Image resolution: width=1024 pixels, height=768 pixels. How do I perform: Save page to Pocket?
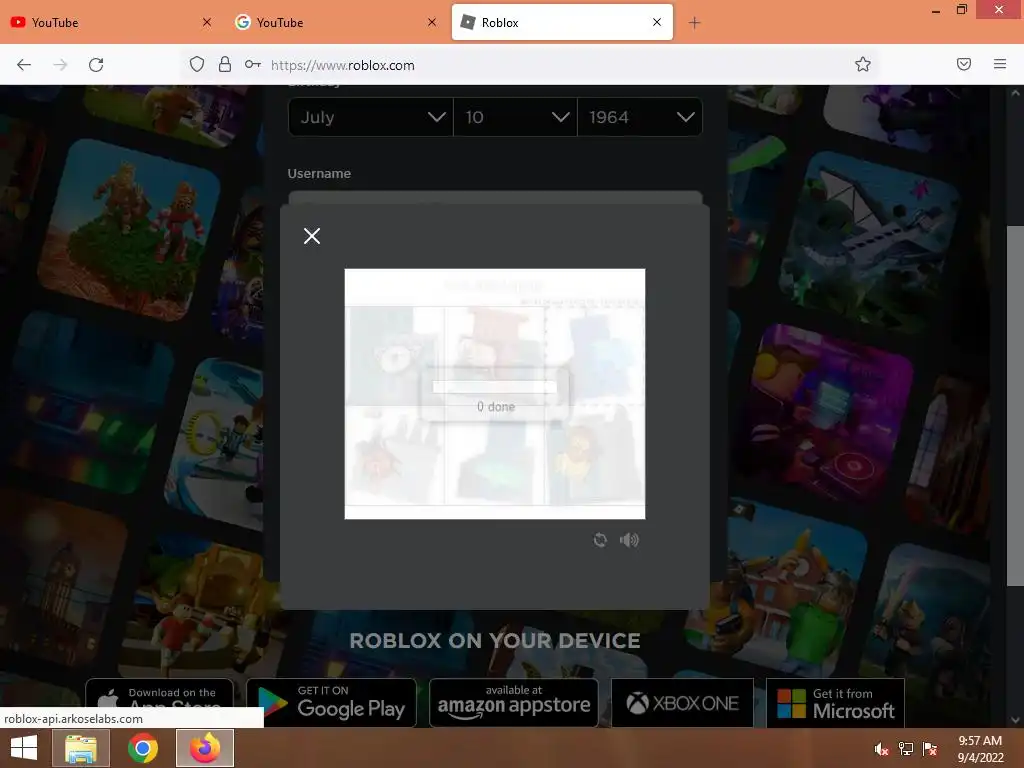964,64
